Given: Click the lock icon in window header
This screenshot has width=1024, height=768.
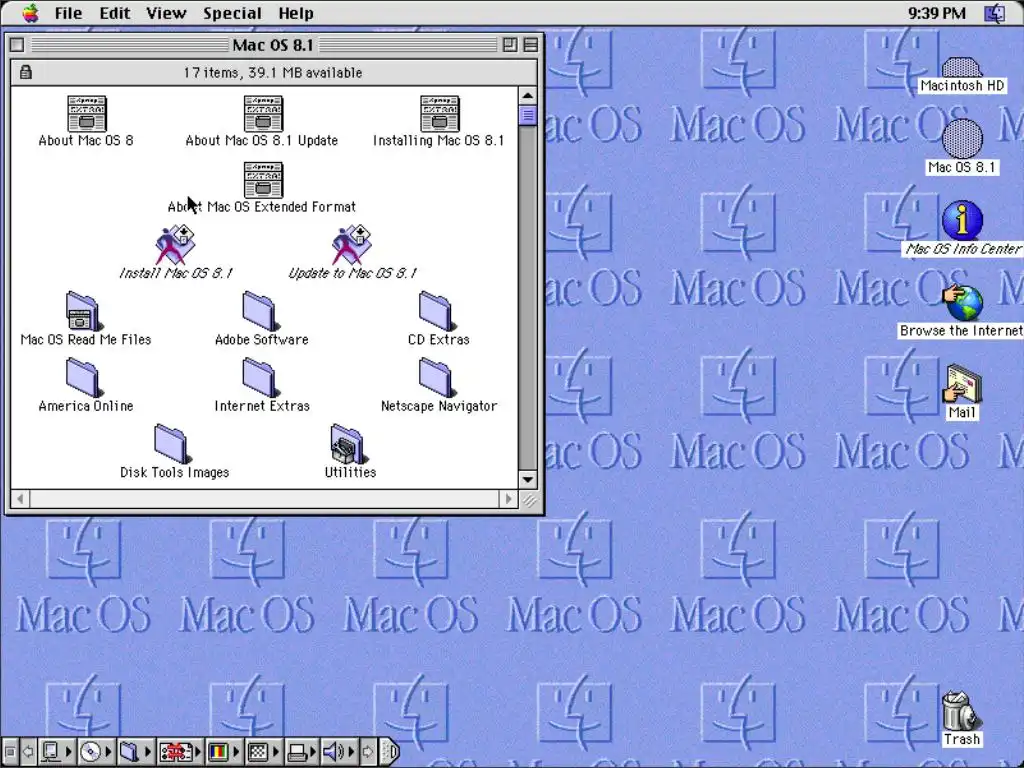Looking at the screenshot, I should [25, 72].
